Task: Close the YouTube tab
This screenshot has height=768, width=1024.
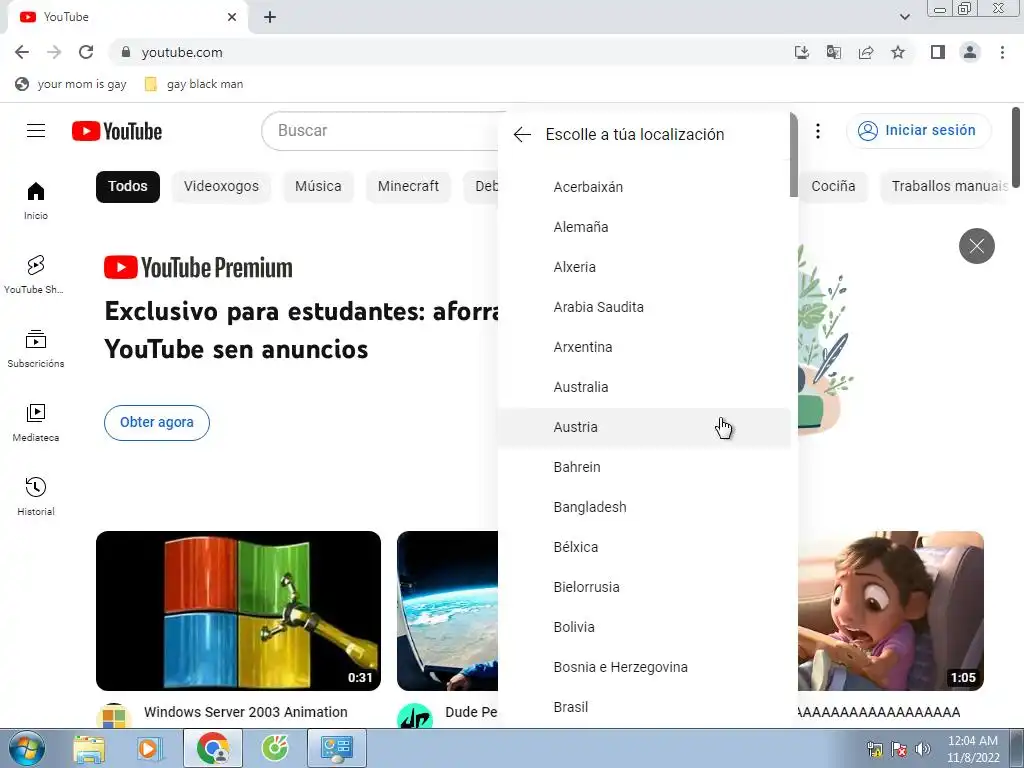Action: [232, 17]
